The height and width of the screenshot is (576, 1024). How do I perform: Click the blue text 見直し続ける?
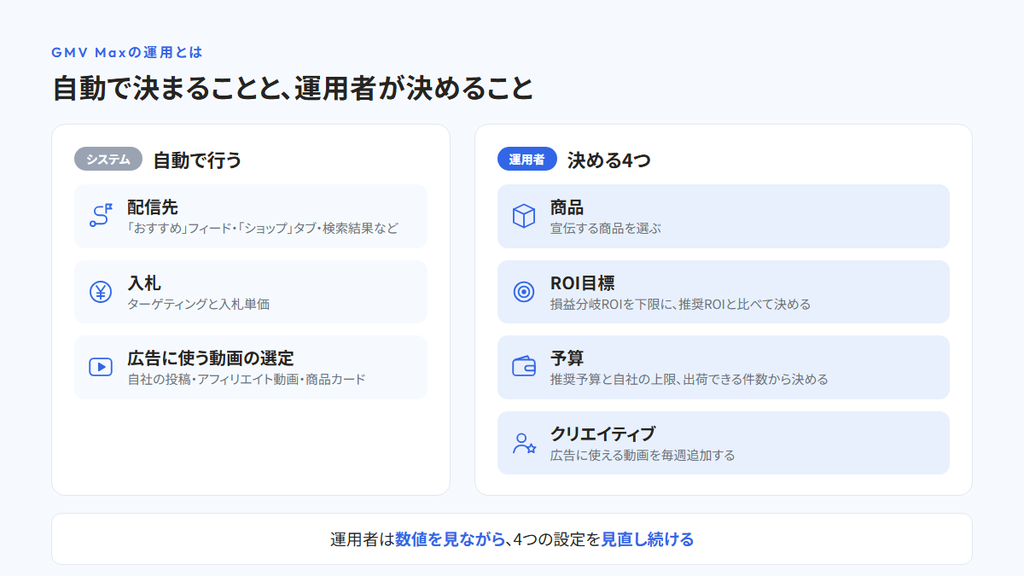647,539
